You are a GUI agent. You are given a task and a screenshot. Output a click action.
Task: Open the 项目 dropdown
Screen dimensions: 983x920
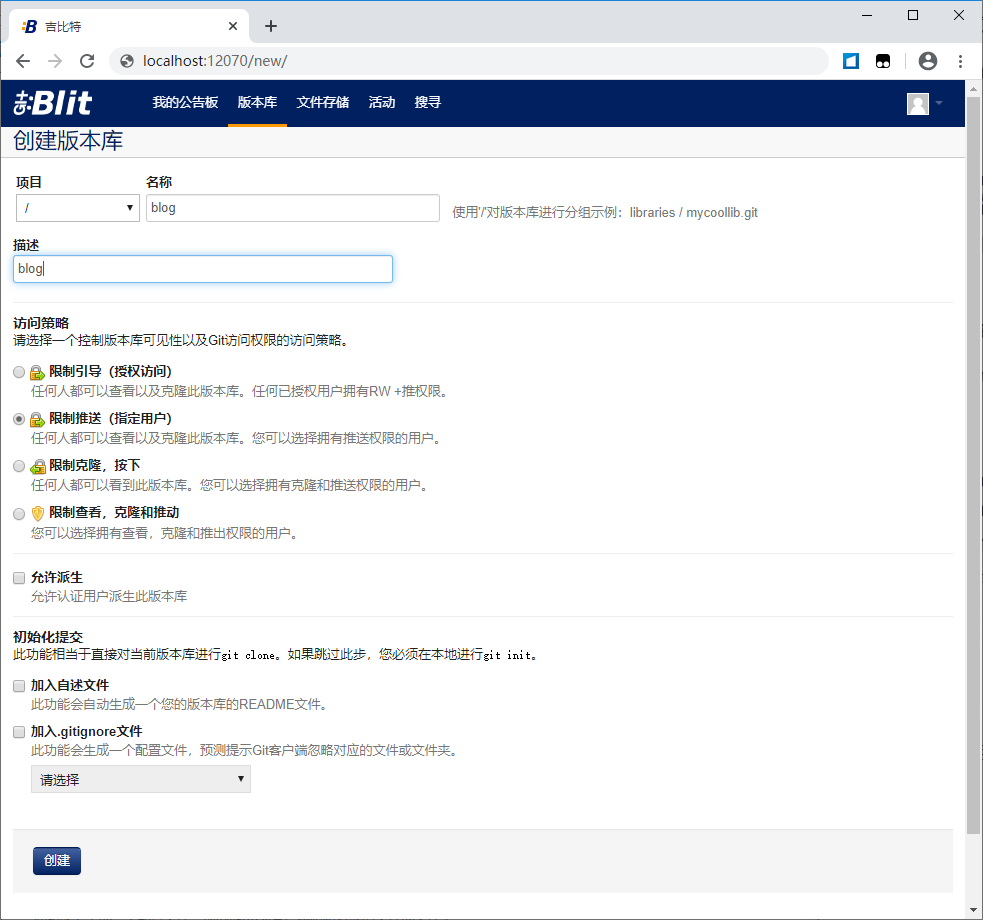pos(78,208)
